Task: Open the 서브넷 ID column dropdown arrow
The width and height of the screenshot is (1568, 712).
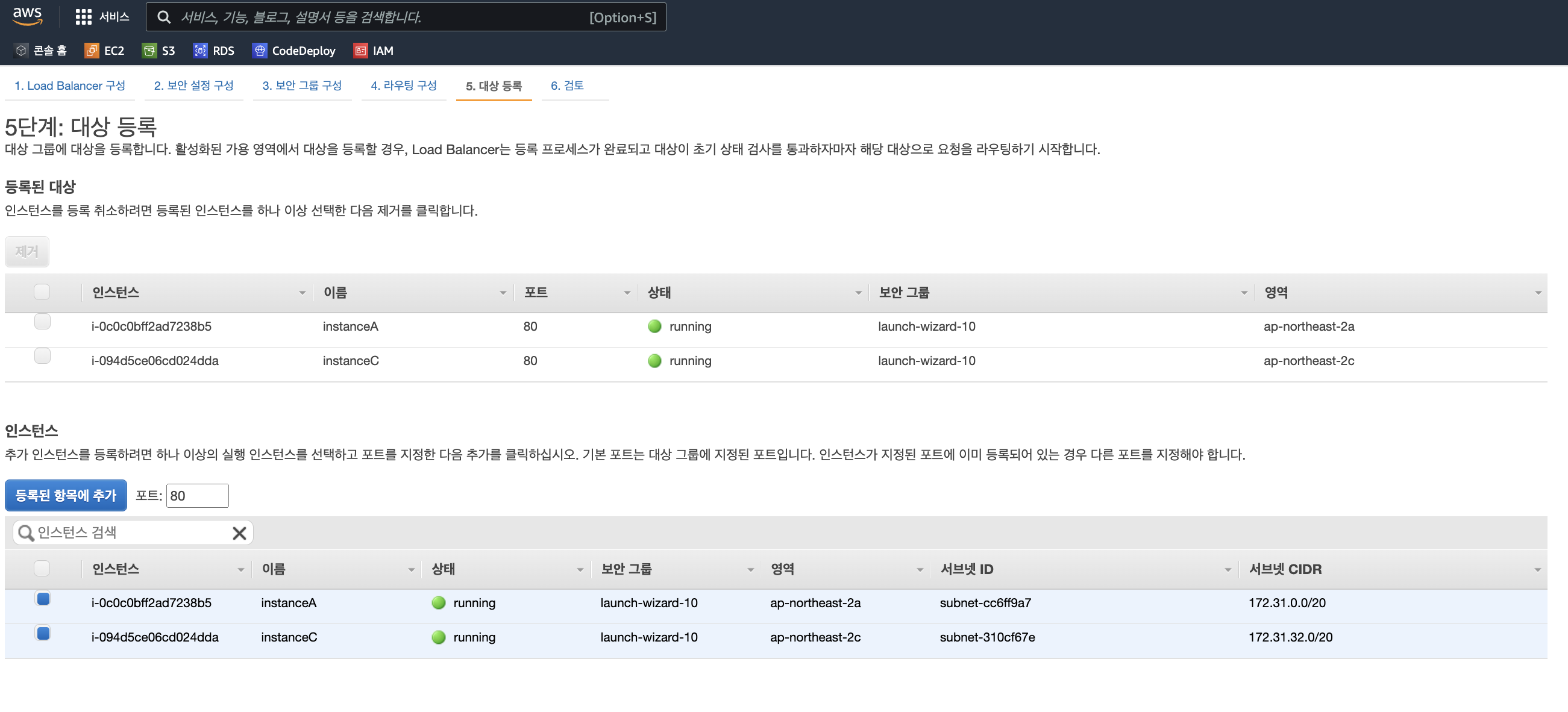Action: pos(1227,570)
